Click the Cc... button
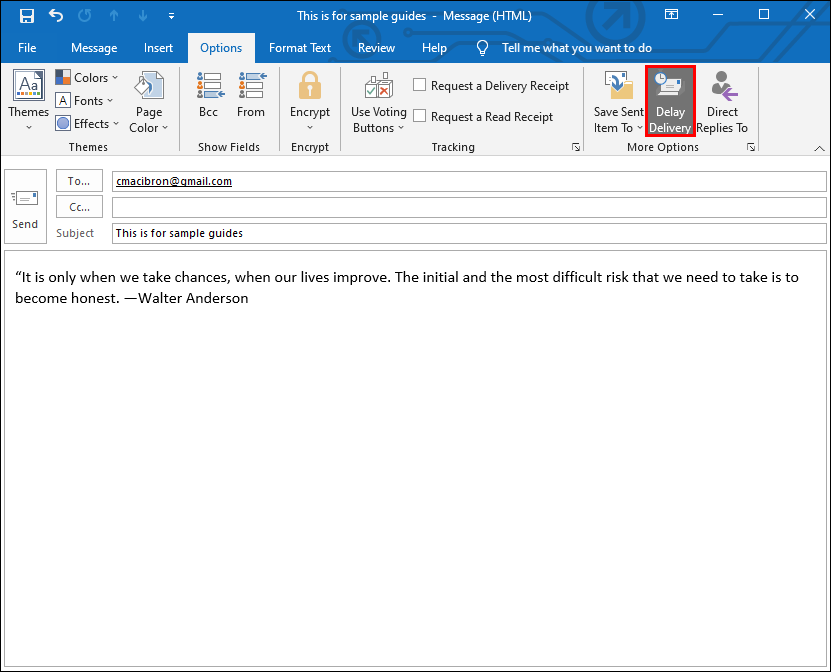Screen dimensions: 831x672 79,207
